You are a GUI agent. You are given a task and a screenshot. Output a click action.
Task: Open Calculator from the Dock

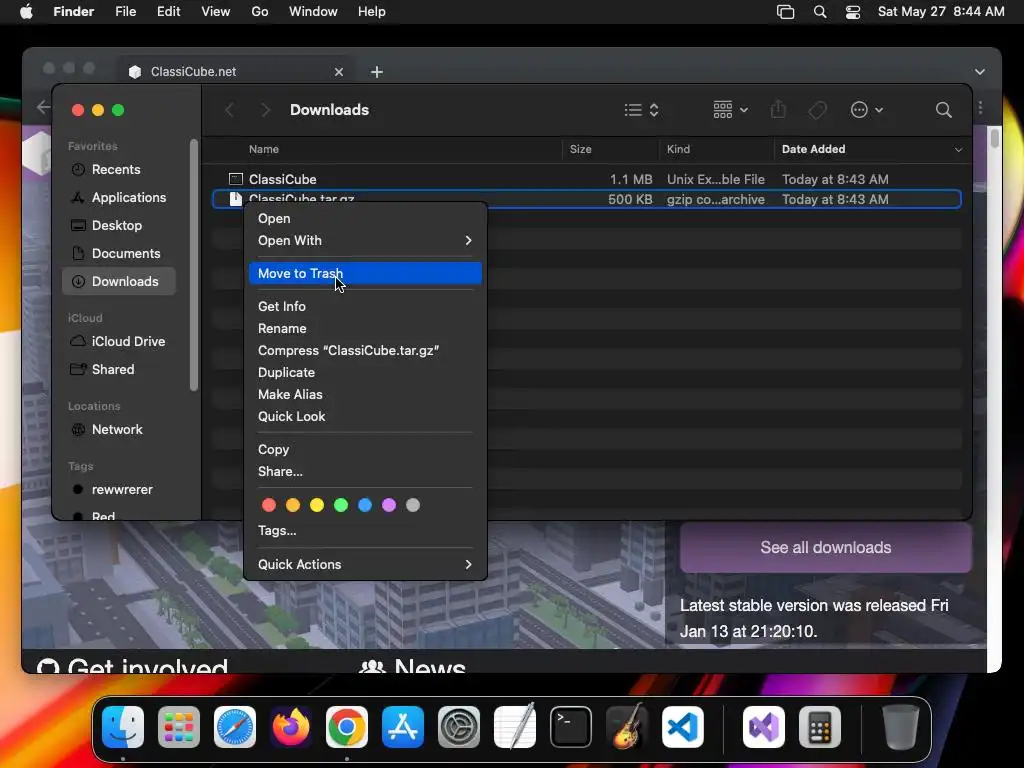click(x=820, y=727)
